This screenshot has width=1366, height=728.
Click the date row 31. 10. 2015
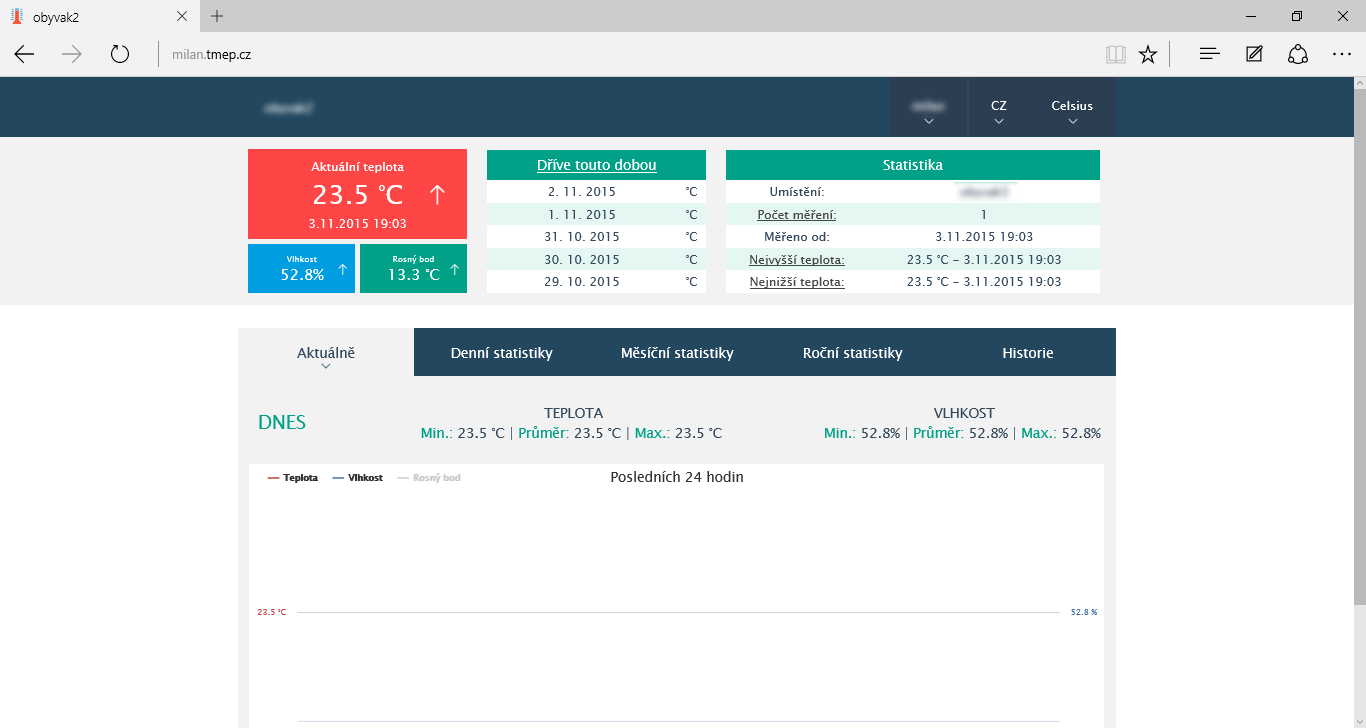click(596, 236)
